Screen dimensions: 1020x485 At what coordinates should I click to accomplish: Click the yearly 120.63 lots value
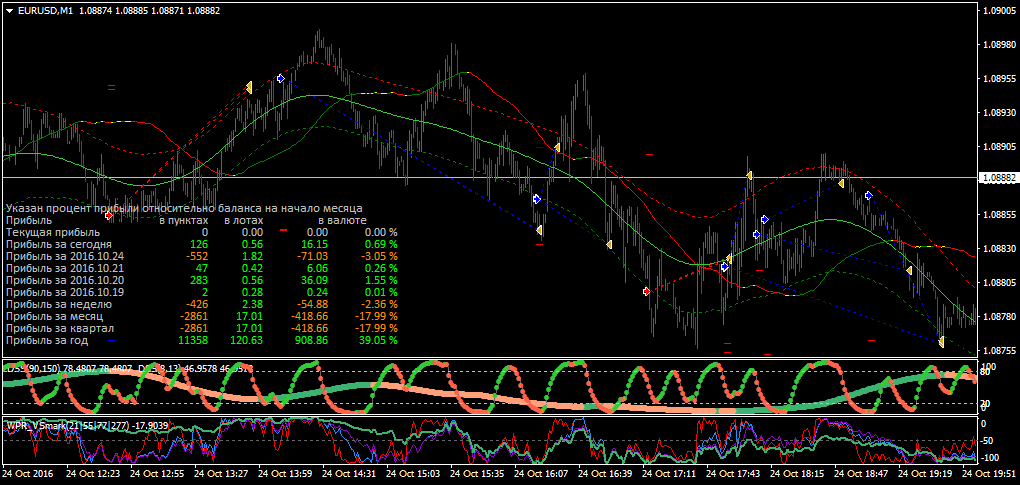tap(247, 340)
